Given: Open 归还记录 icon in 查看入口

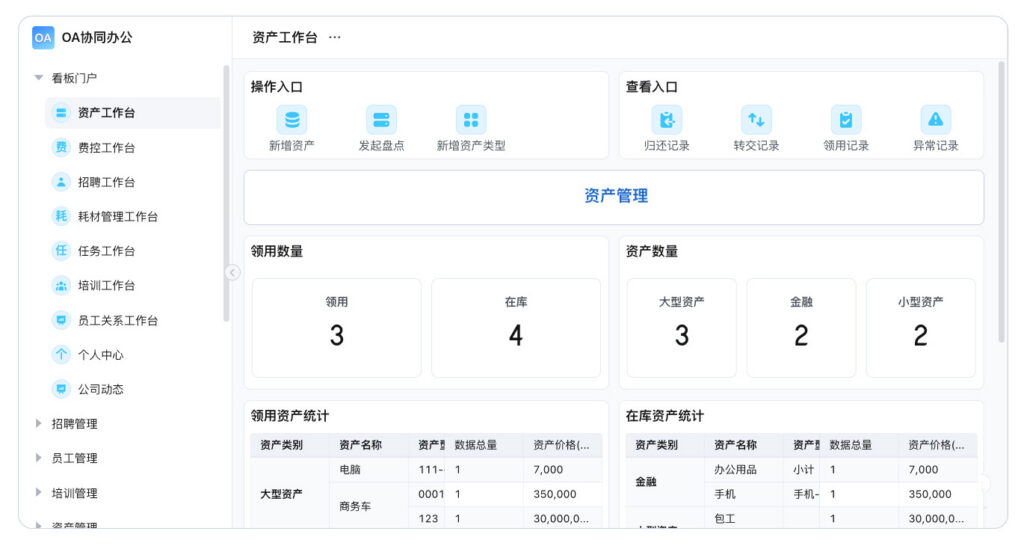Looking at the screenshot, I should click(667, 120).
